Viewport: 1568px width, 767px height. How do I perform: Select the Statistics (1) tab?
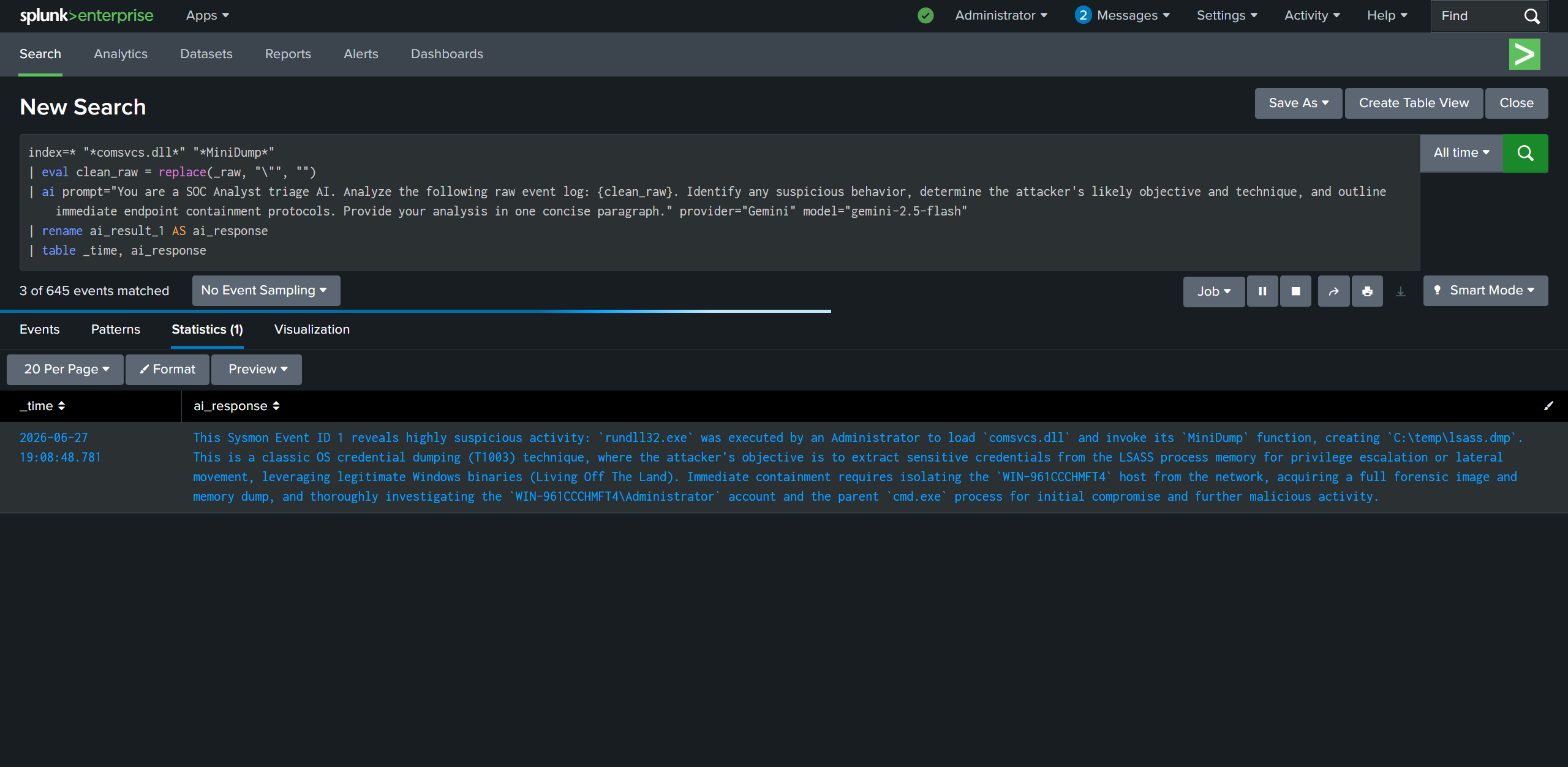point(207,330)
